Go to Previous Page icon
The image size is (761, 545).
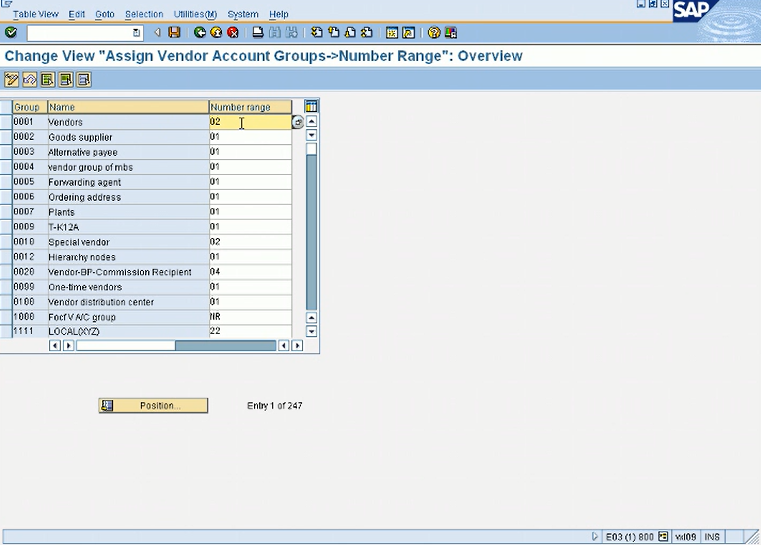(x=334, y=33)
